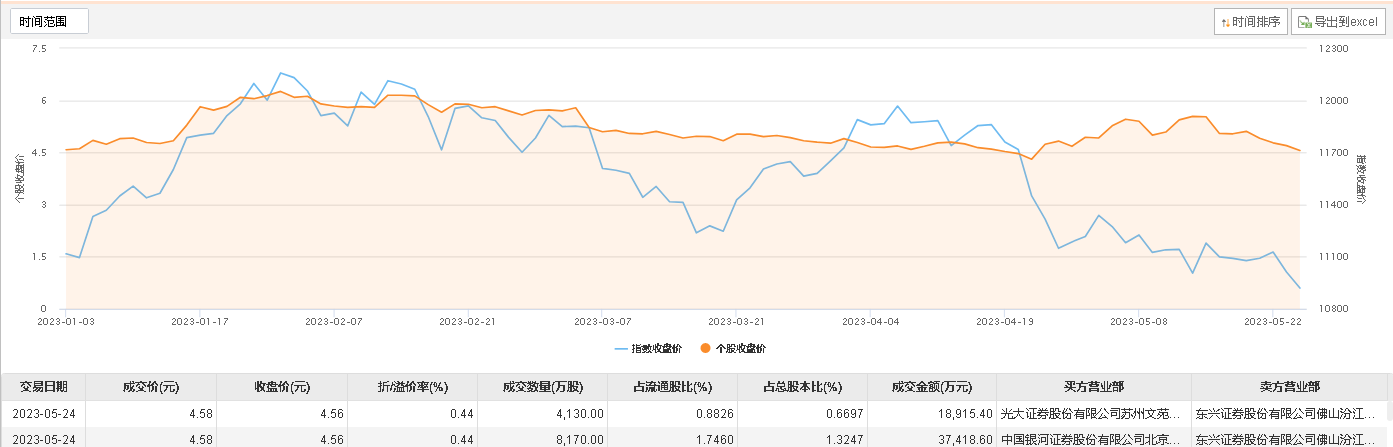Click the 卖方营业部 column header
This screenshot has height=447, width=1393.
[1289, 387]
